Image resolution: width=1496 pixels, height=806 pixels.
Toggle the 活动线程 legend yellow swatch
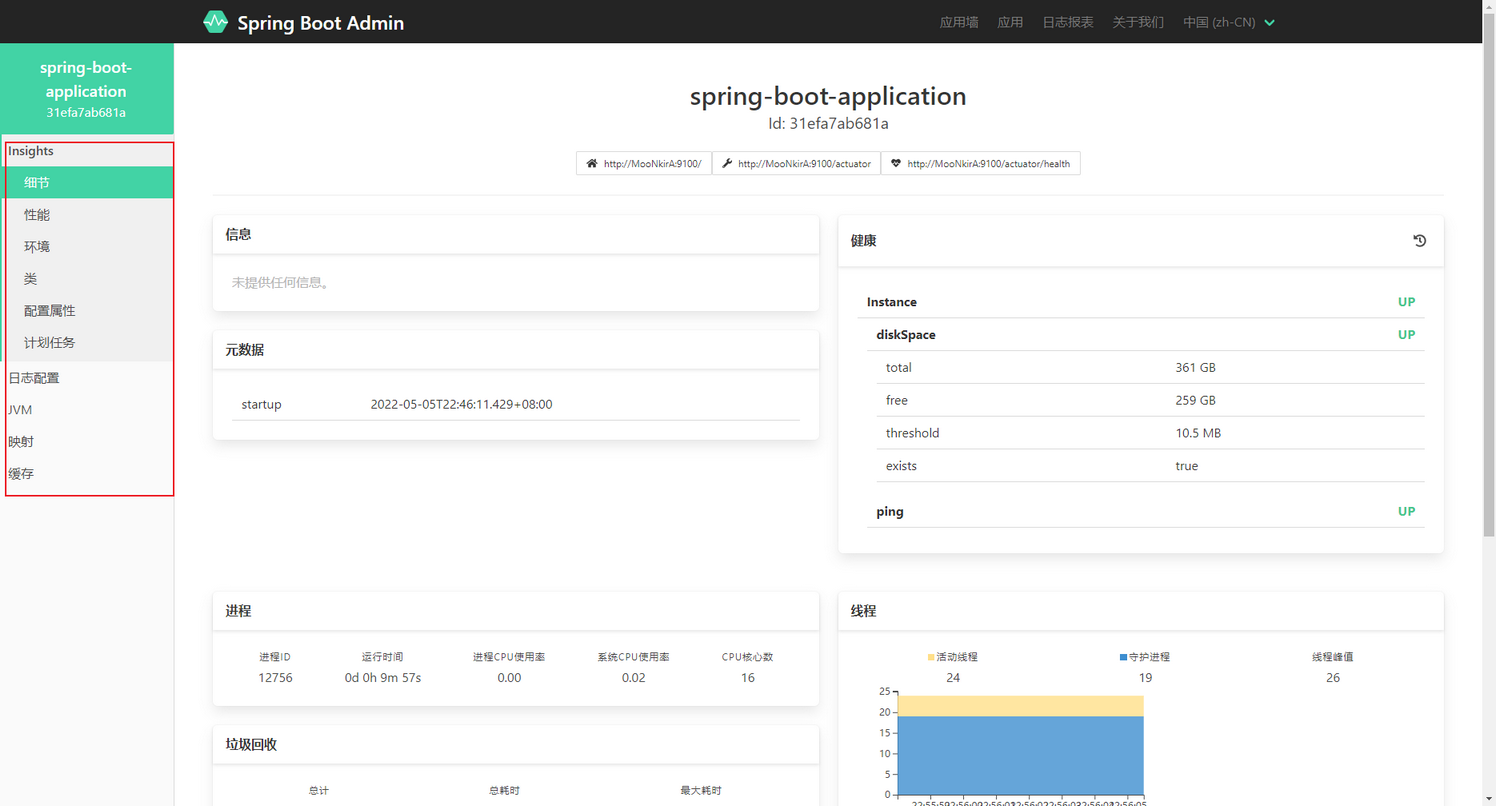931,657
